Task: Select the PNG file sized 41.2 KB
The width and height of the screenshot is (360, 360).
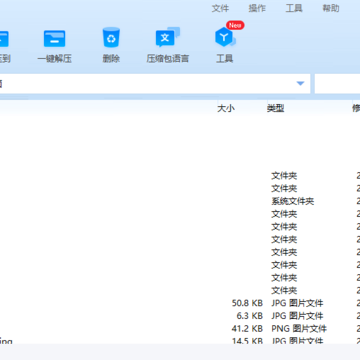Action: click(180, 328)
